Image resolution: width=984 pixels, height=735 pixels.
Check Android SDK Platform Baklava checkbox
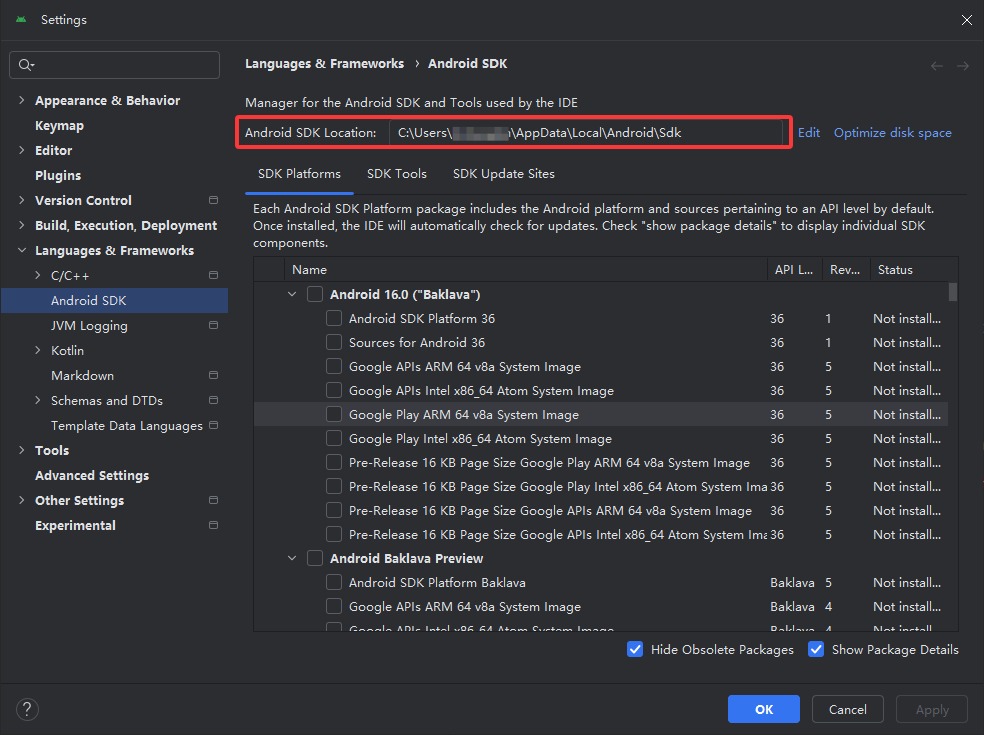coord(334,582)
